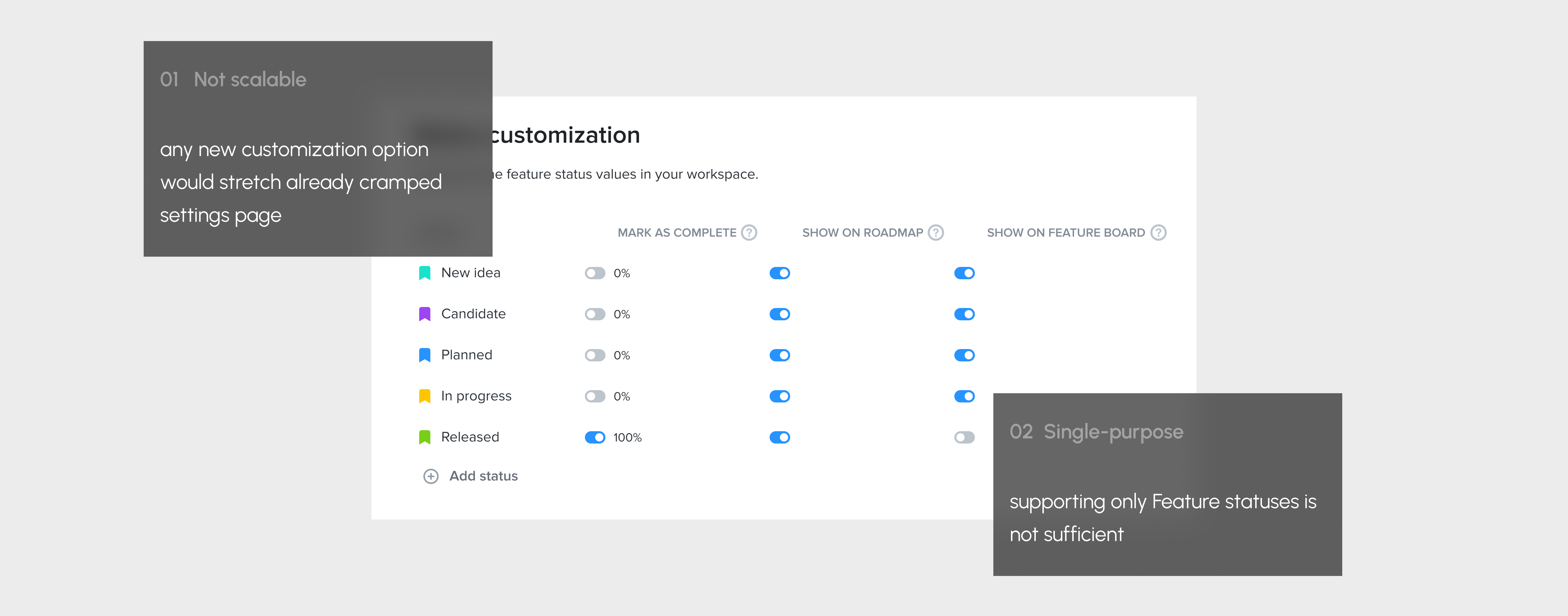Open help for Show on Feature Board
The width and height of the screenshot is (1568, 616).
(1158, 233)
